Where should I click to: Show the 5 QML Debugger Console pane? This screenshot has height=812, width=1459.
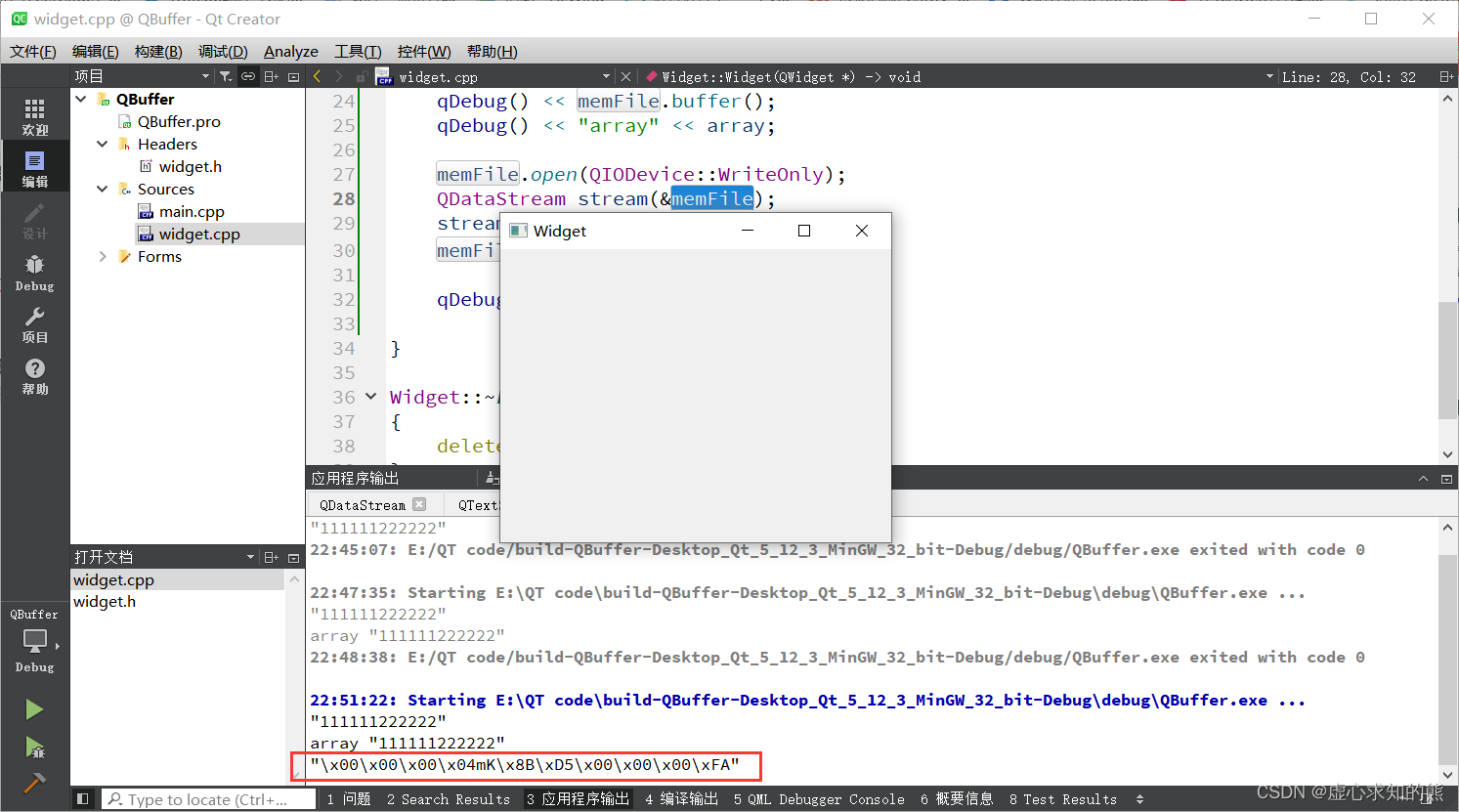coord(819,799)
